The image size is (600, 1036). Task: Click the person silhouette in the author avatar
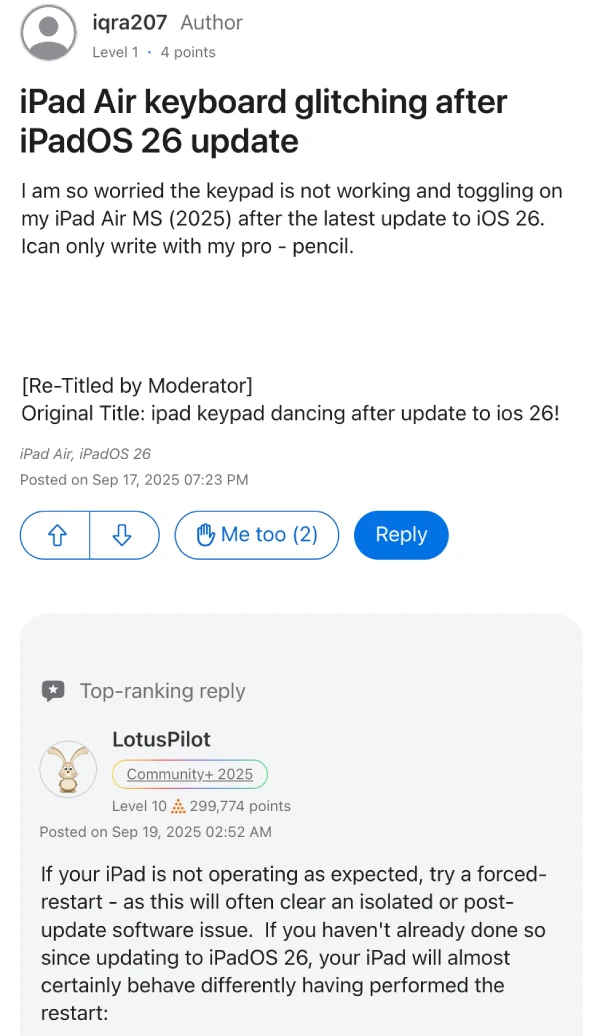(47, 33)
